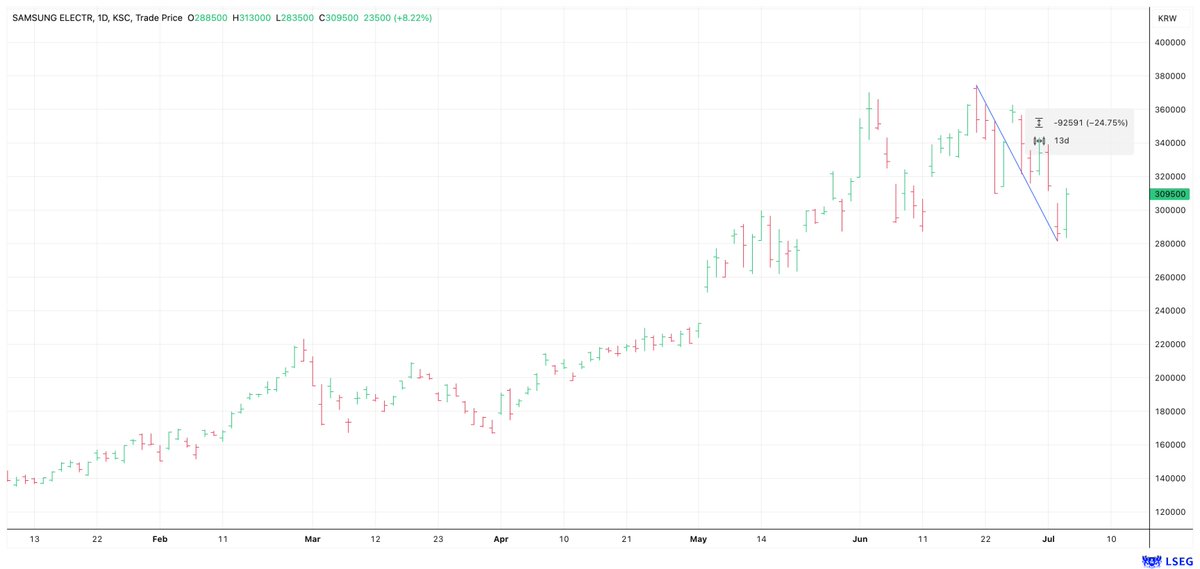Click the close value C309500 in header
Screen dimensions: 1200x569
(339, 18)
